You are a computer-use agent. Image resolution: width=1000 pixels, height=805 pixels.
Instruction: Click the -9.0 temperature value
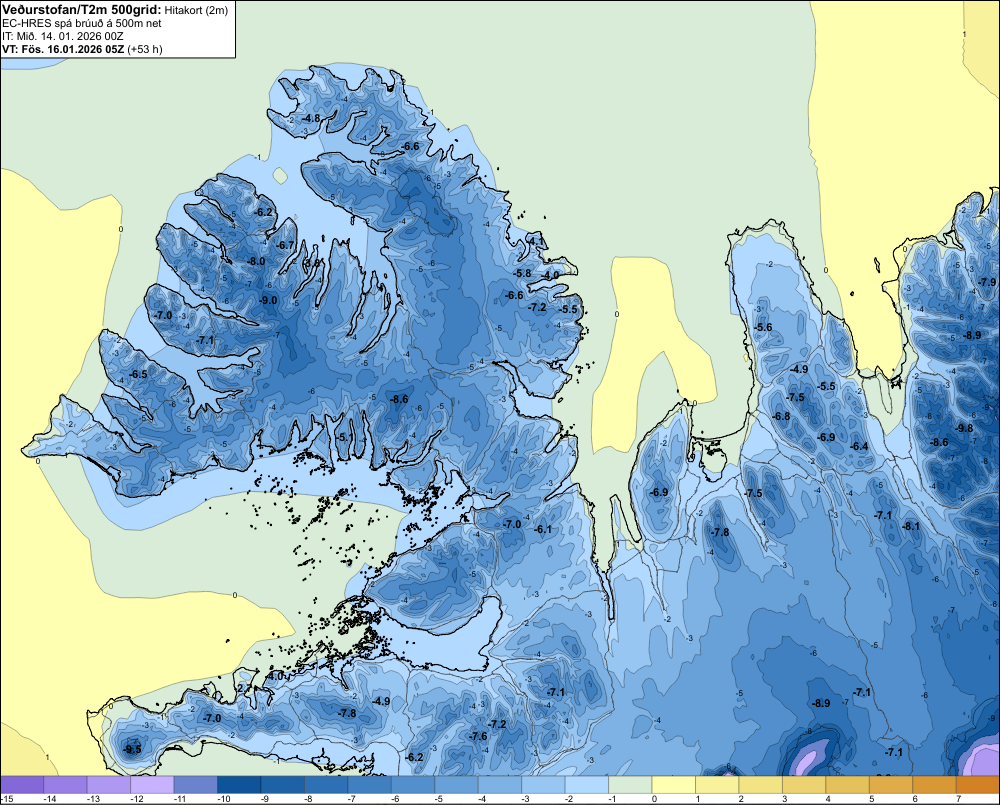268,300
